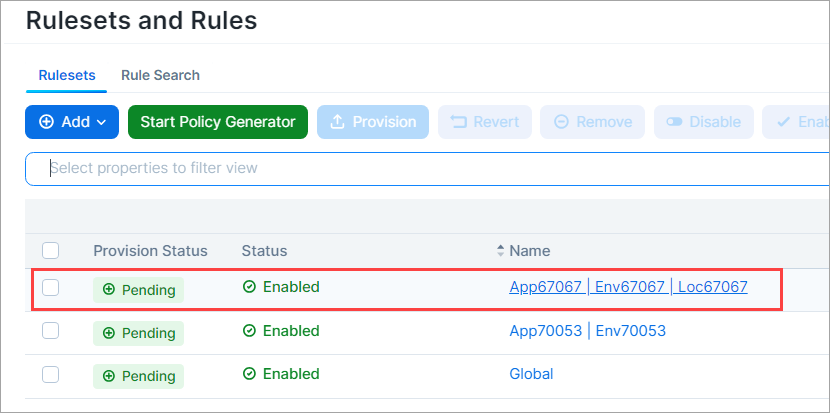Click Enabled checkmark icon for App70053 row
Viewport: 830px width, 413px height.
point(249,331)
